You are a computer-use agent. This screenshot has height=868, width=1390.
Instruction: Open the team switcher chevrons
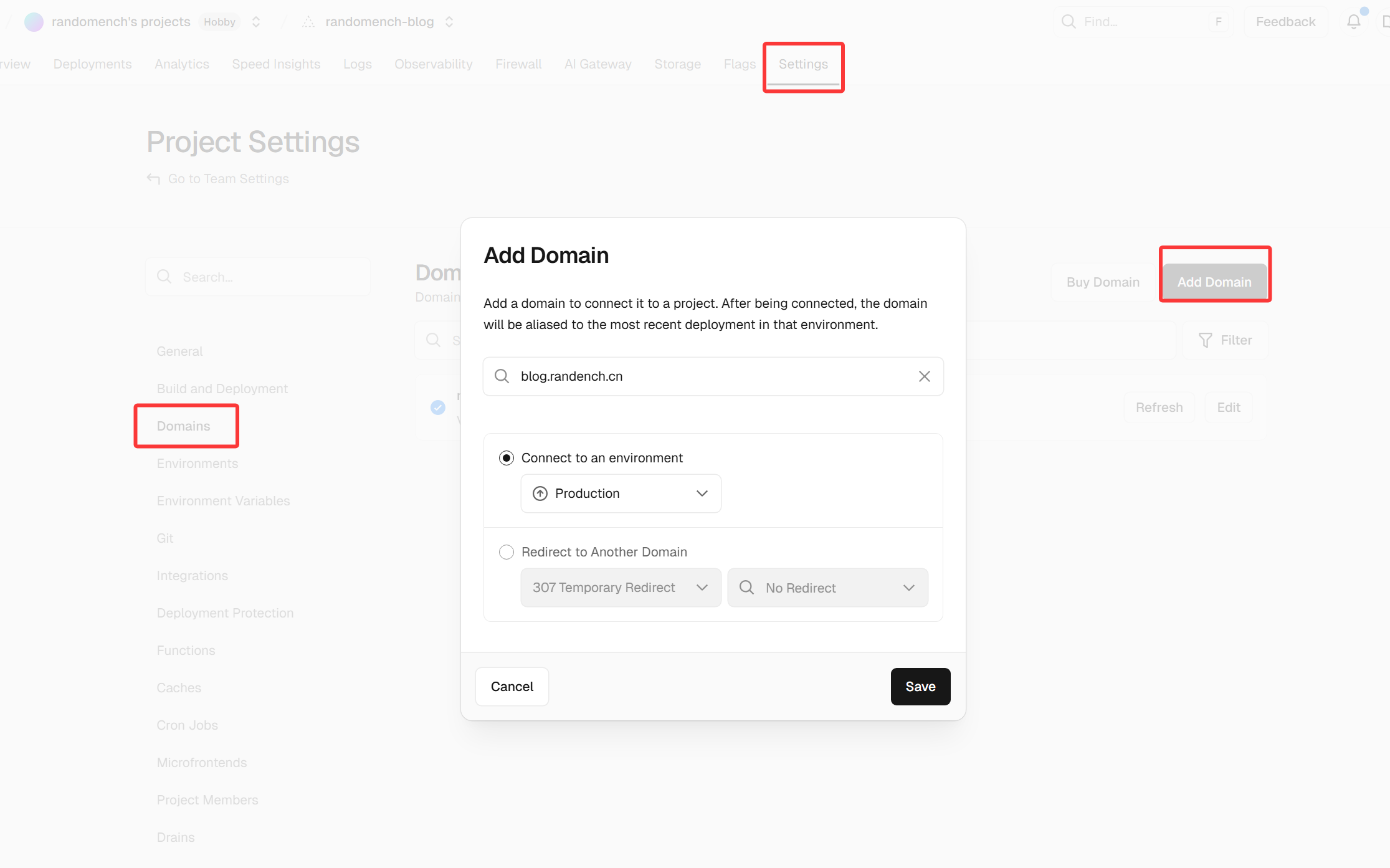pos(256,22)
